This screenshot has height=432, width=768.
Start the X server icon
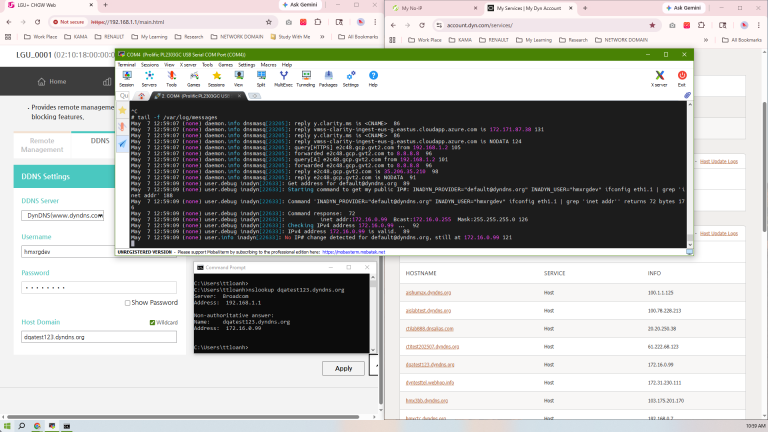coord(659,78)
